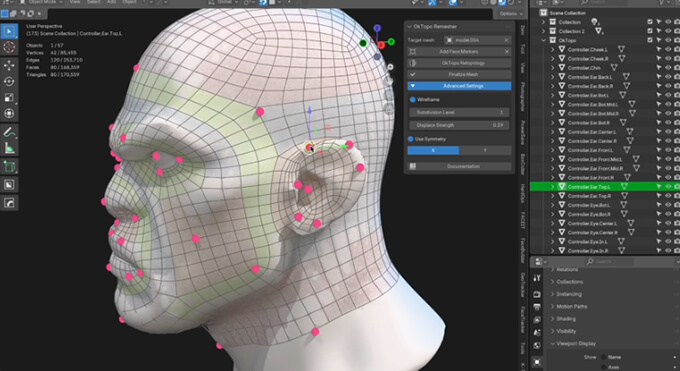Viewport: 680px width, 371px height.
Task: Select the Measure tool
Action: pyautogui.click(x=9, y=148)
